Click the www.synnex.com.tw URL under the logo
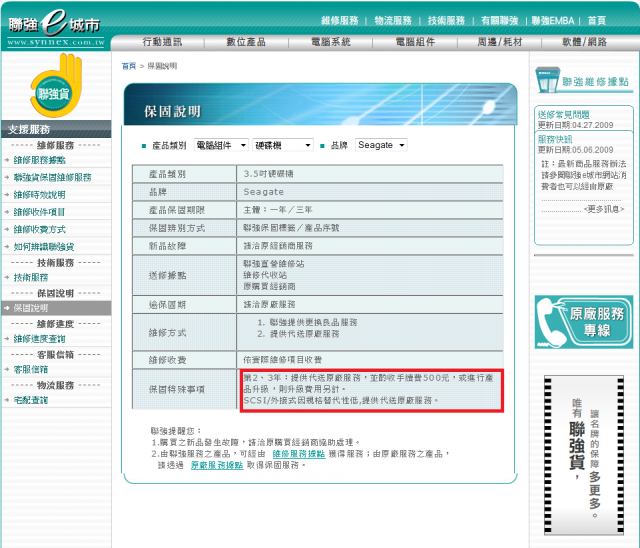640x548 pixels. click(x=56, y=42)
